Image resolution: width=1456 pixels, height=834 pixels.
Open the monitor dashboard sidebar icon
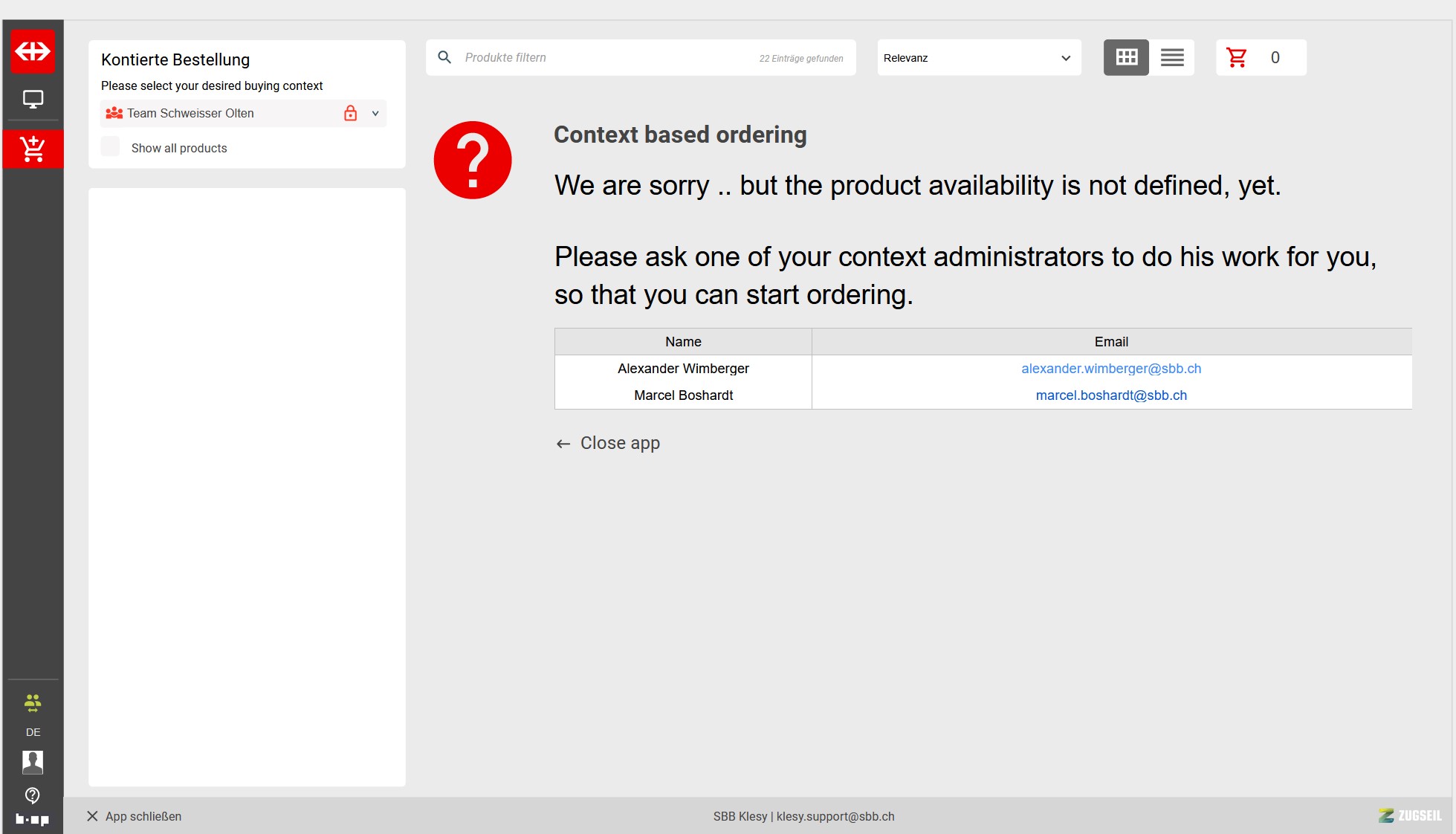(33, 99)
